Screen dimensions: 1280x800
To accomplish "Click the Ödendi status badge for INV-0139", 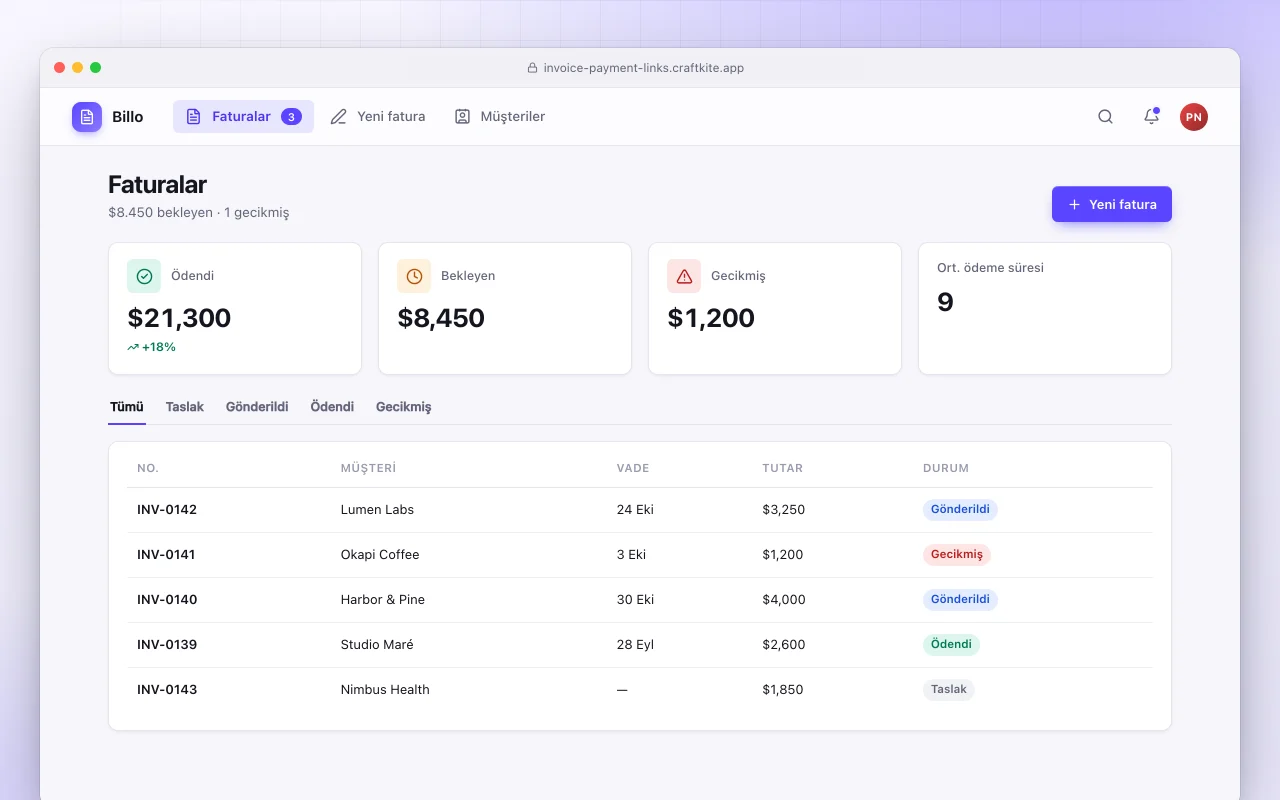I will (x=951, y=645).
